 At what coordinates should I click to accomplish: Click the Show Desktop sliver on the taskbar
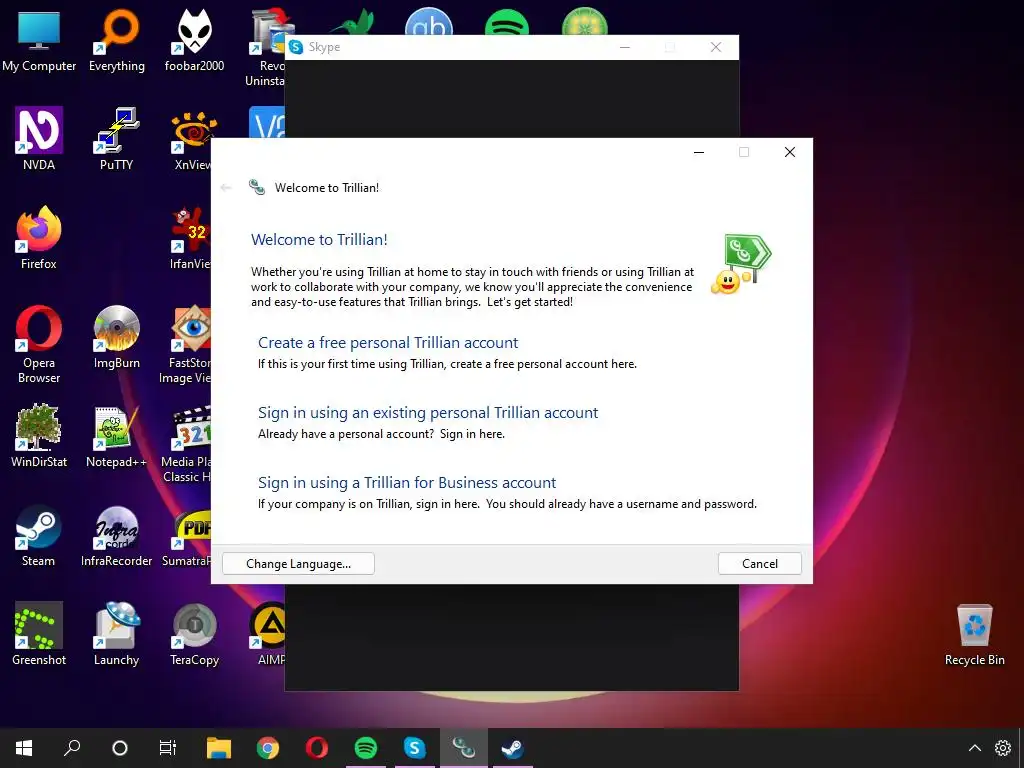pyautogui.click(x=1021, y=748)
